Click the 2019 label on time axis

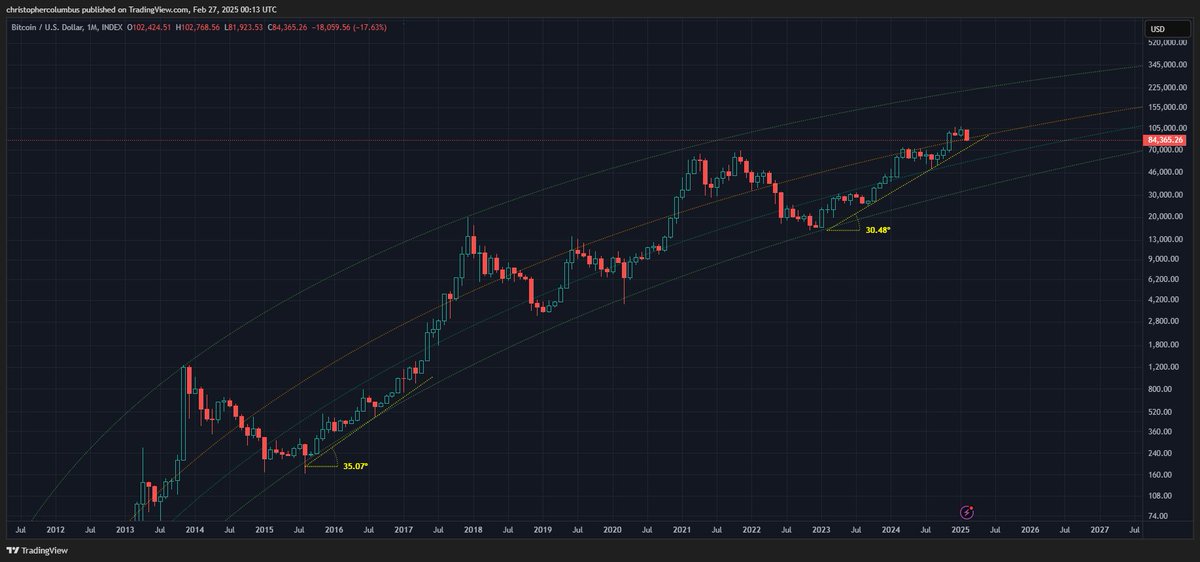[542, 528]
